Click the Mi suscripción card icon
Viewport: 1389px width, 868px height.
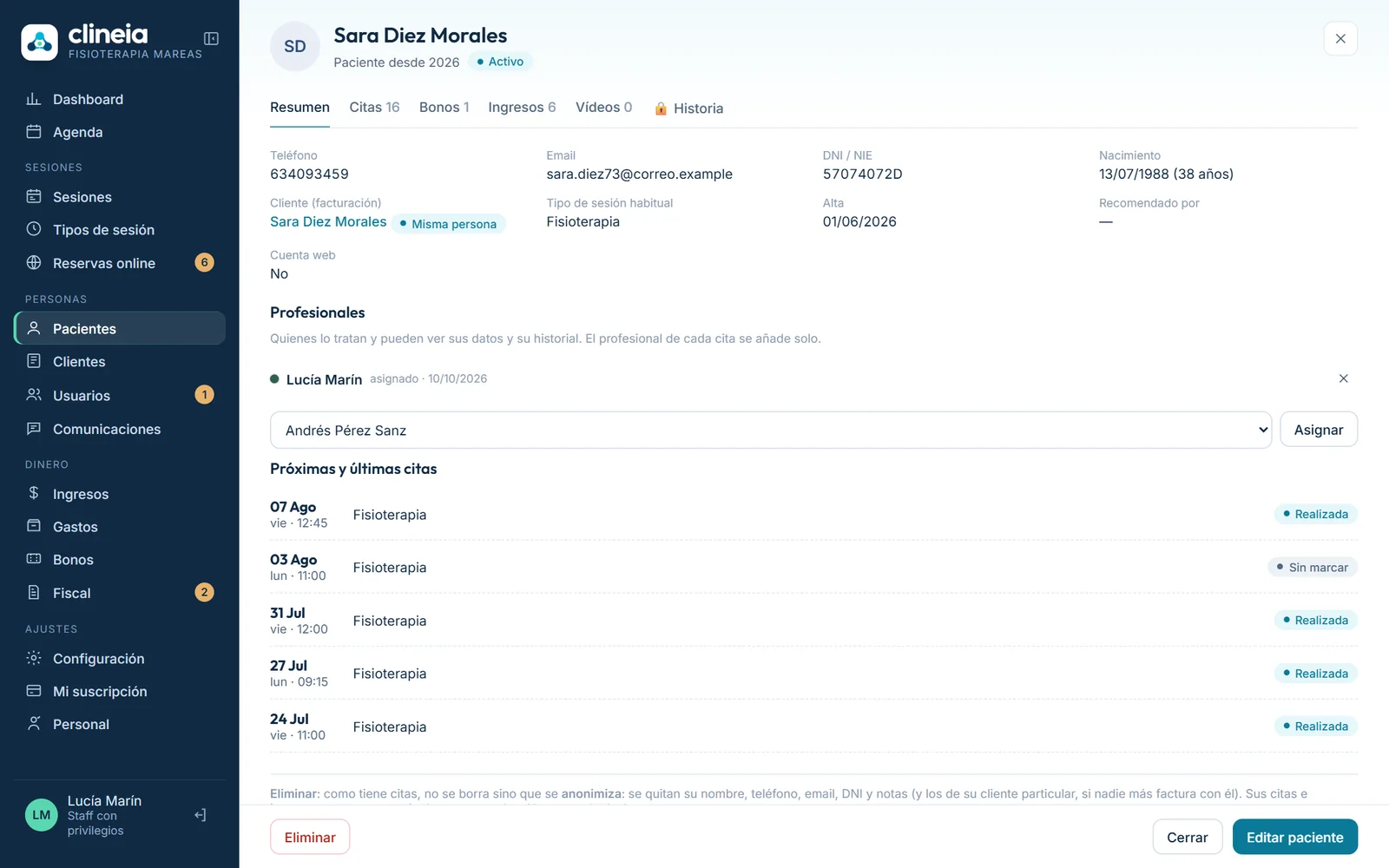coord(34,691)
